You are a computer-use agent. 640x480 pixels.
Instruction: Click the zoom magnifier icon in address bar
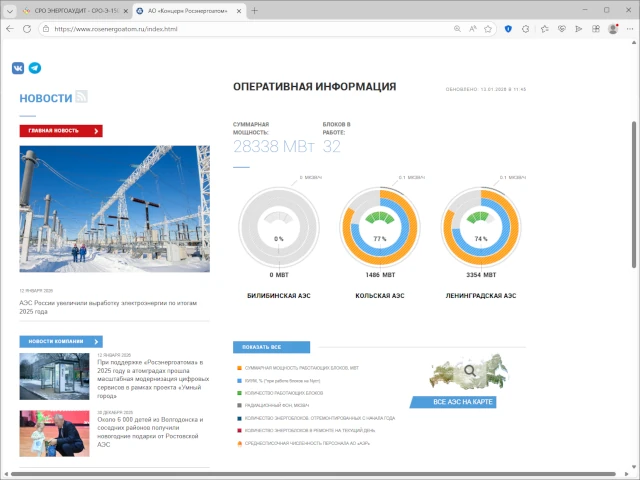point(457,29)
